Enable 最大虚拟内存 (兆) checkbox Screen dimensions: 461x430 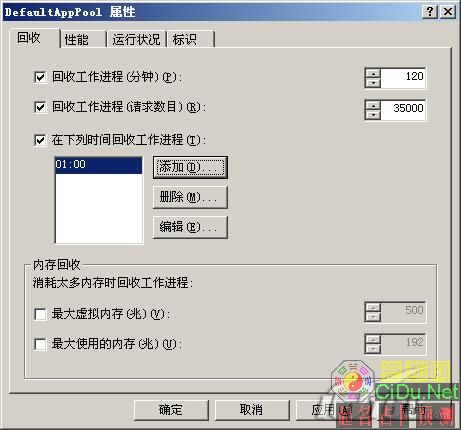point(40,314)
